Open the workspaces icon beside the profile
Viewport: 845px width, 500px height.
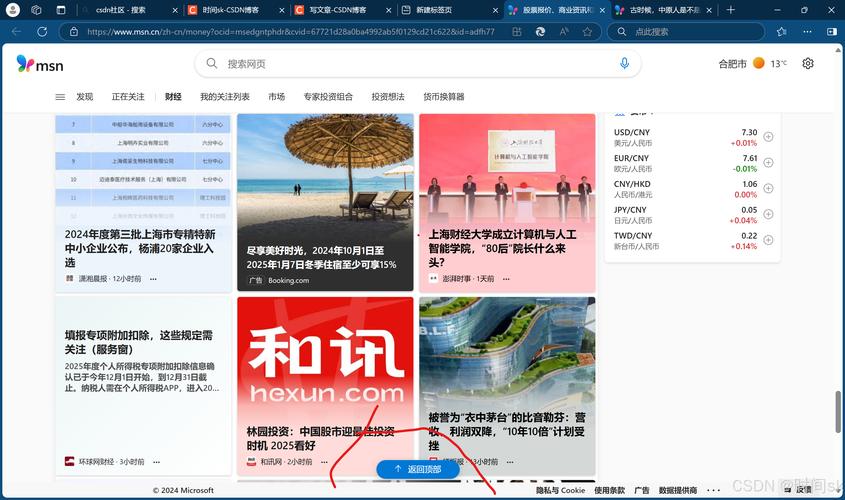(37, 10)
